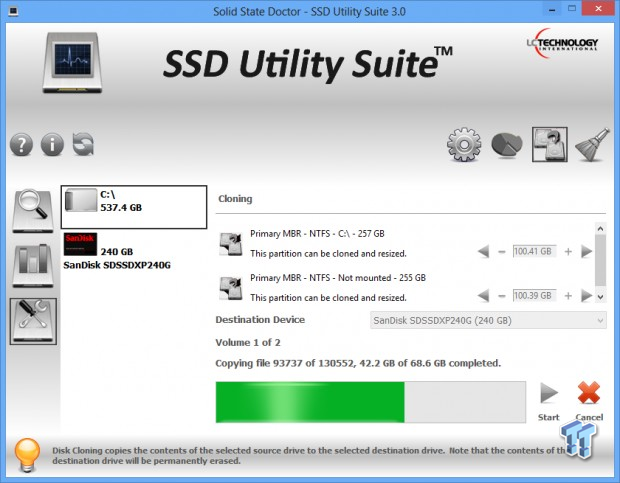Screen dimensions: 620x483
Task: Open the broom cleanup icon
Action: 592,144
